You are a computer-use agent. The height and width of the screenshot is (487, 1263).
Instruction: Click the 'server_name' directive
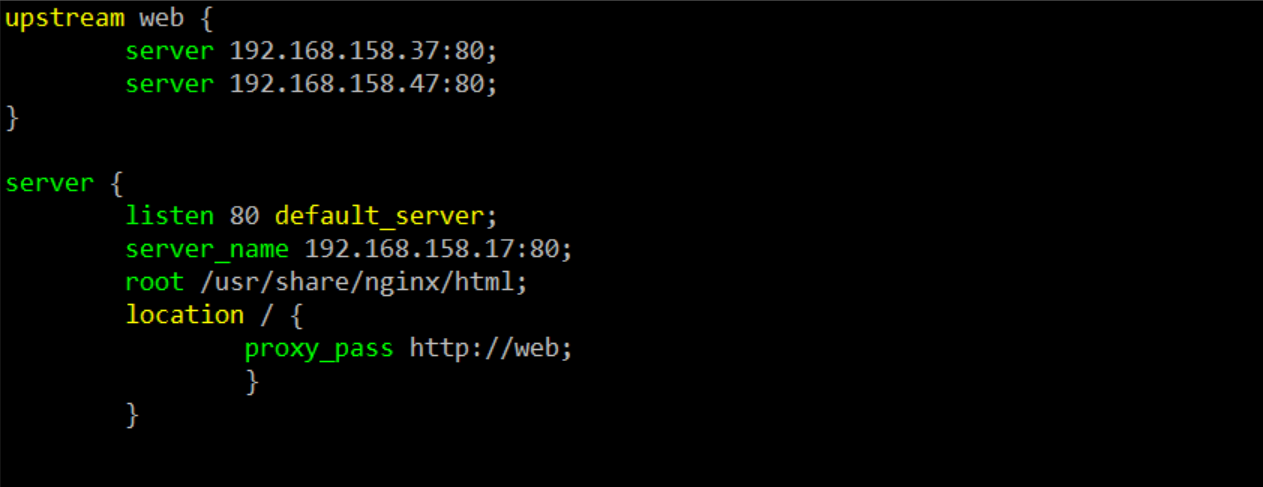[207, 250]
